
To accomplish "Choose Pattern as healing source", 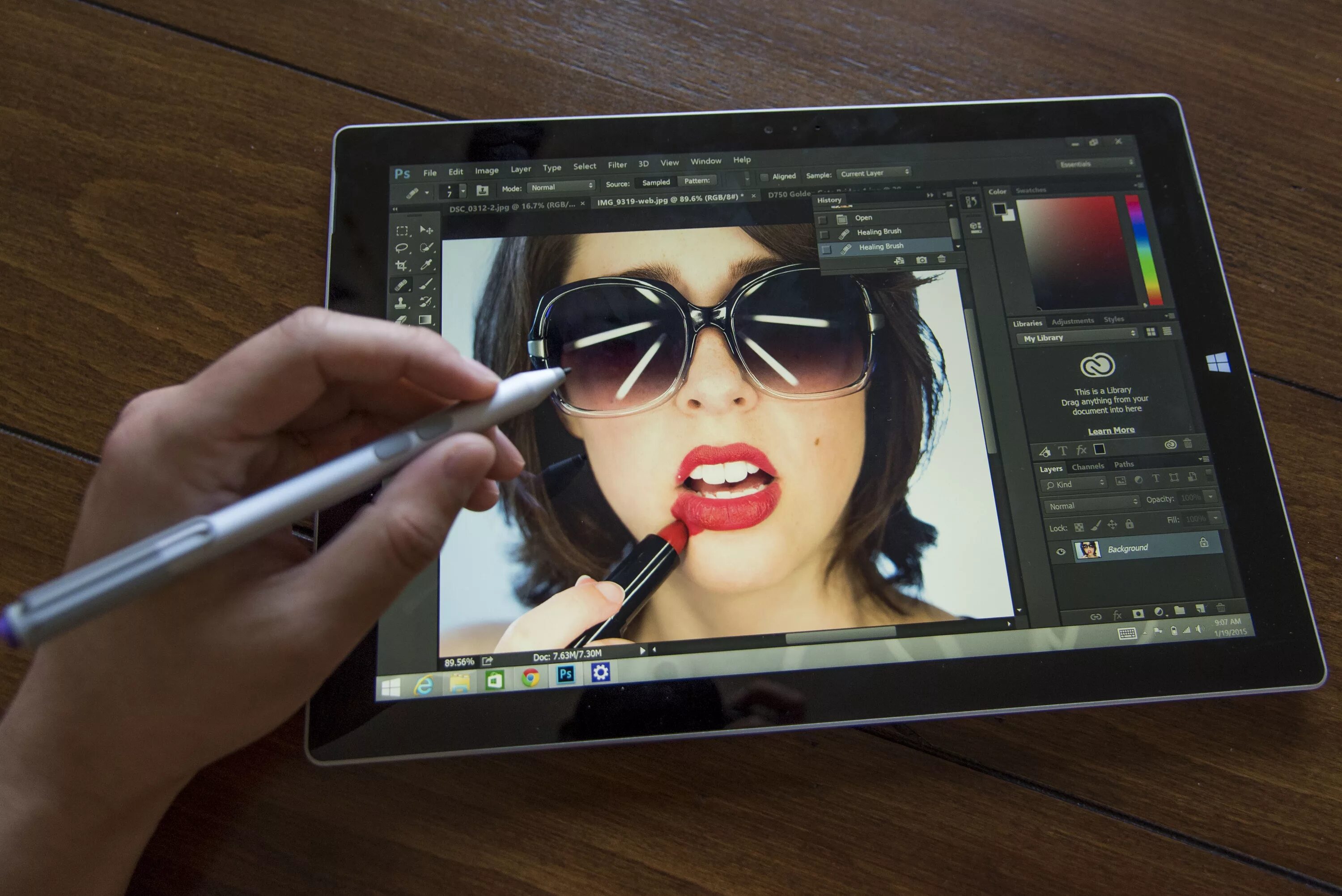I will point(696,181).
